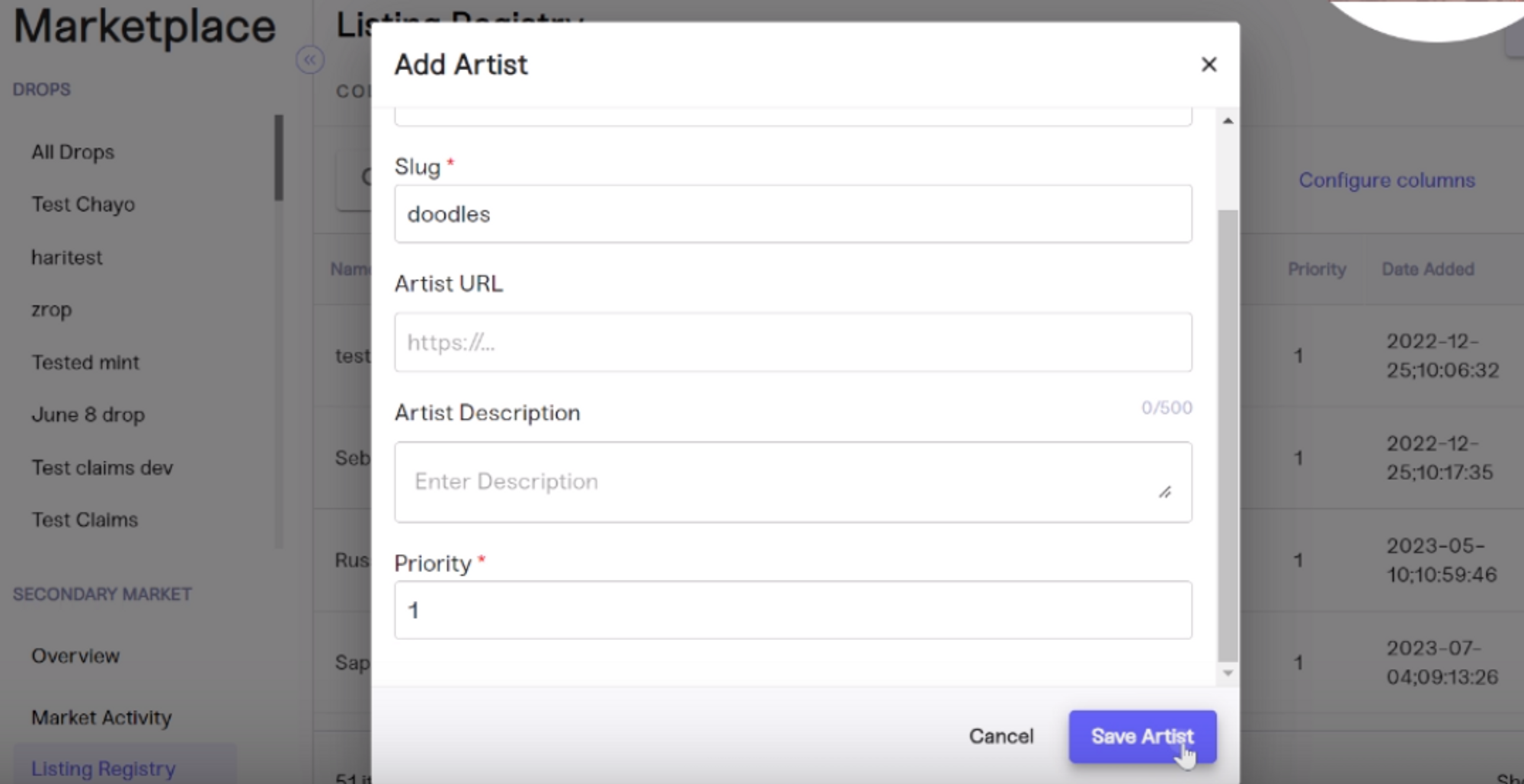The height and width of the screenshot is (784, 1524).
Task: Click the Artist URL field
Action: click(792, 343)
